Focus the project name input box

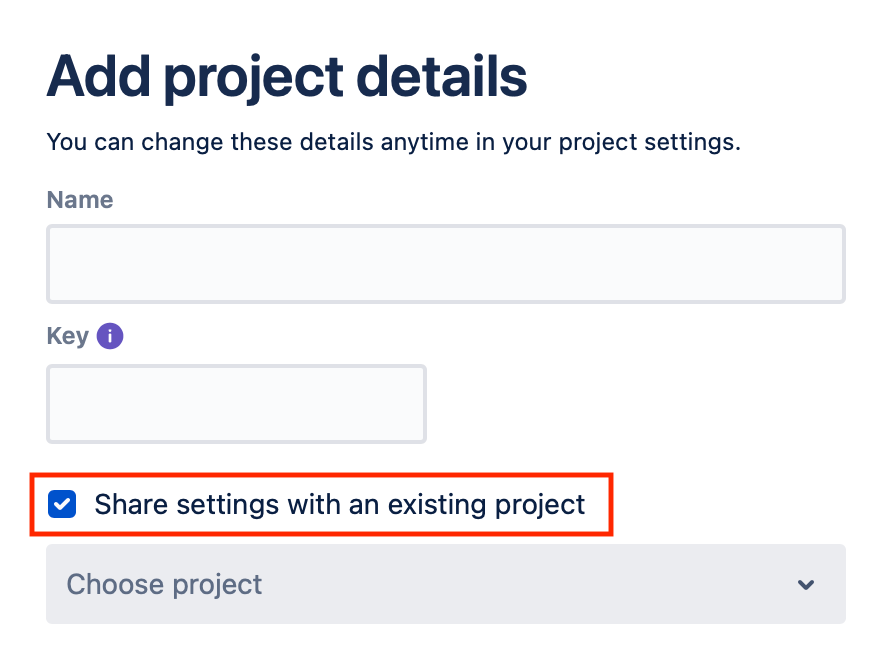446,264
